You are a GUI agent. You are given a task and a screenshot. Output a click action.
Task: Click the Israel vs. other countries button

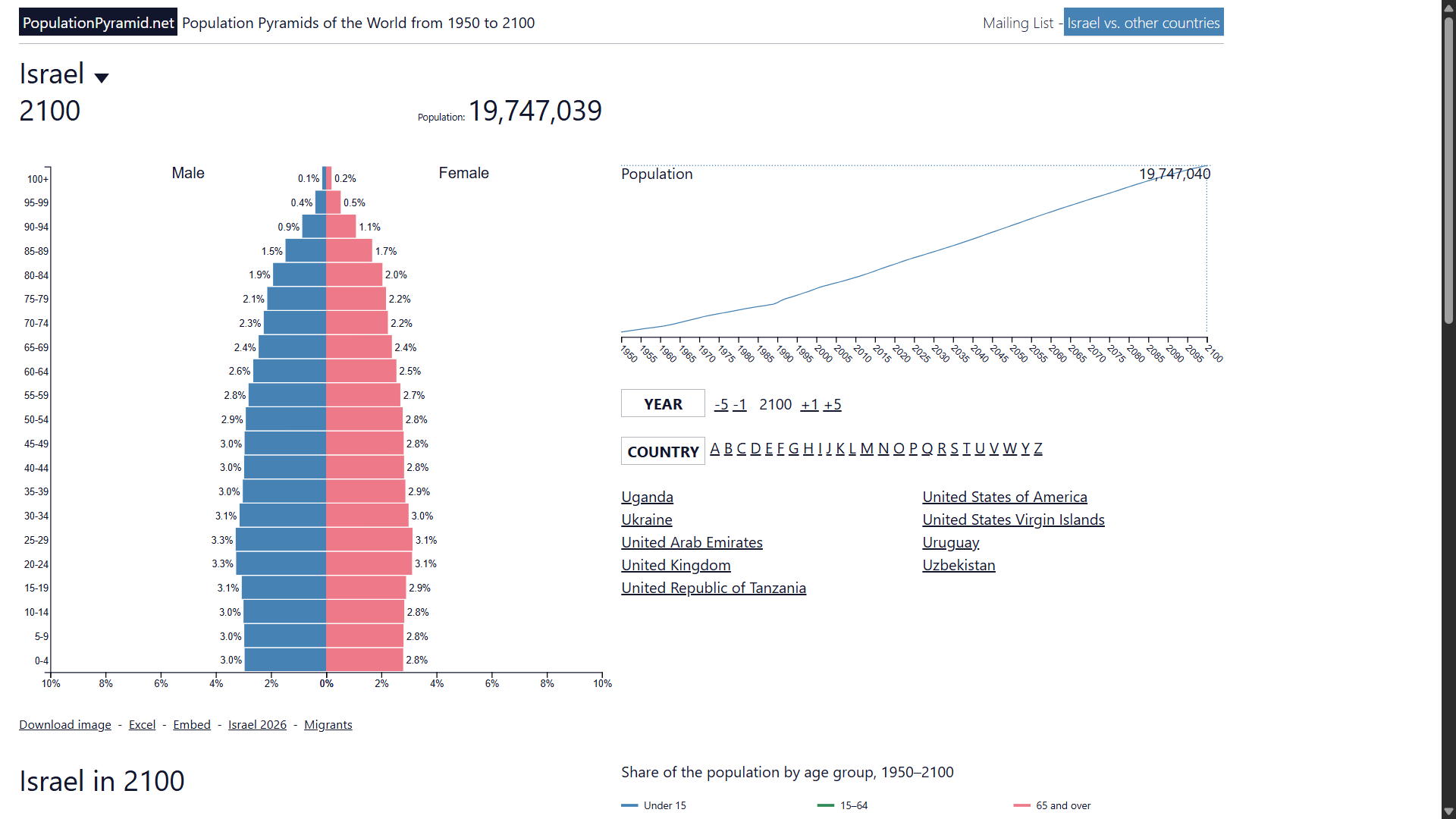click(x=1144, y=23)
